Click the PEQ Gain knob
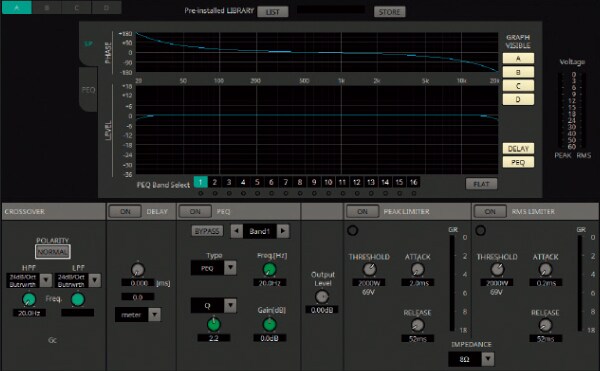Viewport: 600px width, 371px height. coord(269,324)
